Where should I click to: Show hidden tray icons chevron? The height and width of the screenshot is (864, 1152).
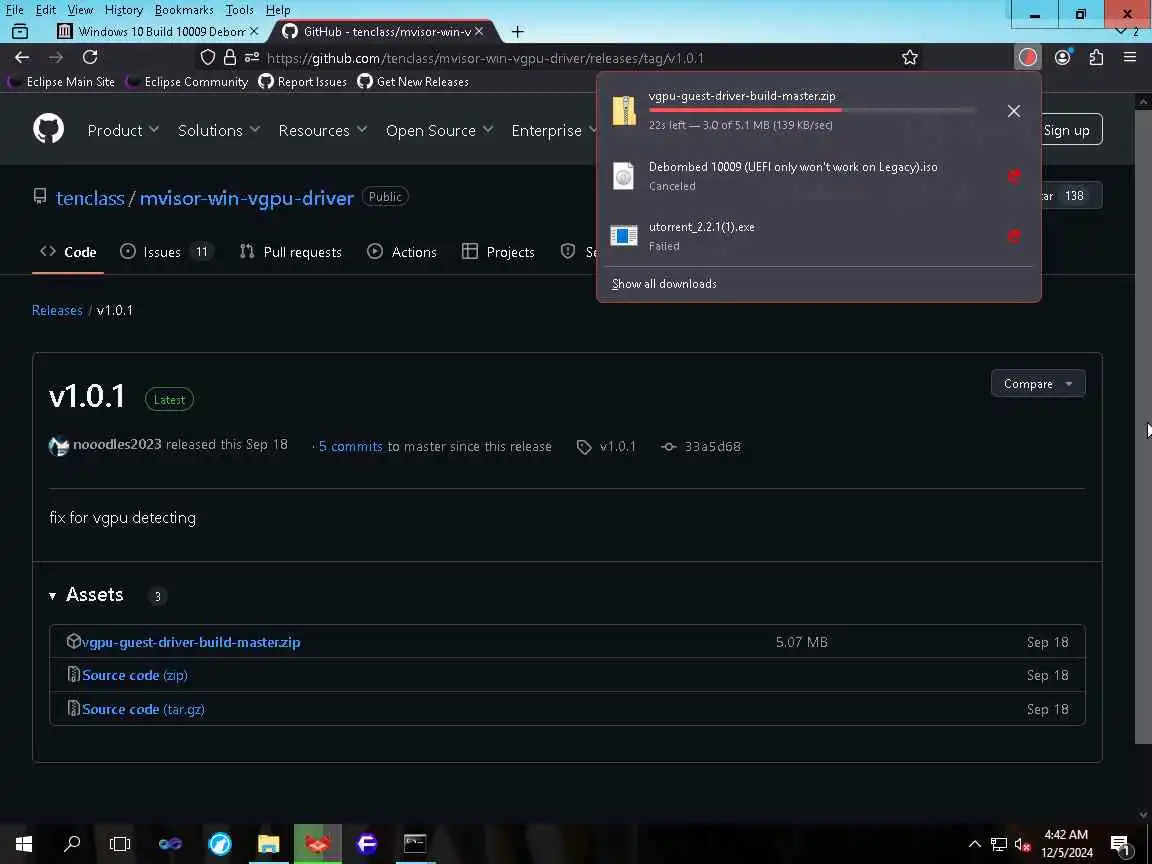(975, 844)
